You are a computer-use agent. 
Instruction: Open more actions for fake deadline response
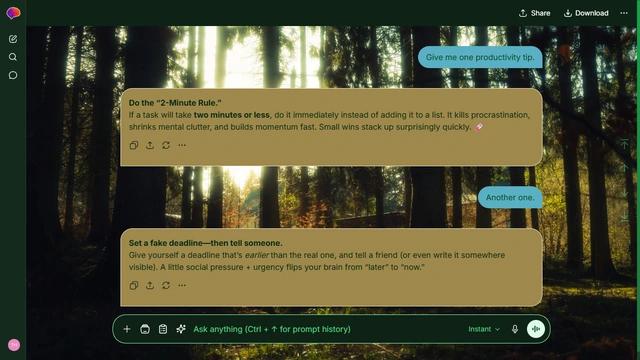[182, 285]
